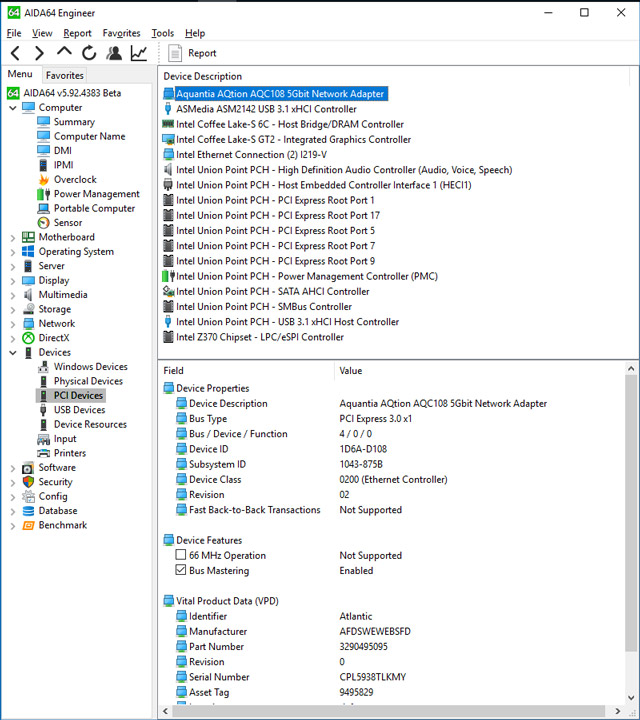Click the ASMedia USB controller device icon
This screenshot has height=720, width=640.
[168, 109]
